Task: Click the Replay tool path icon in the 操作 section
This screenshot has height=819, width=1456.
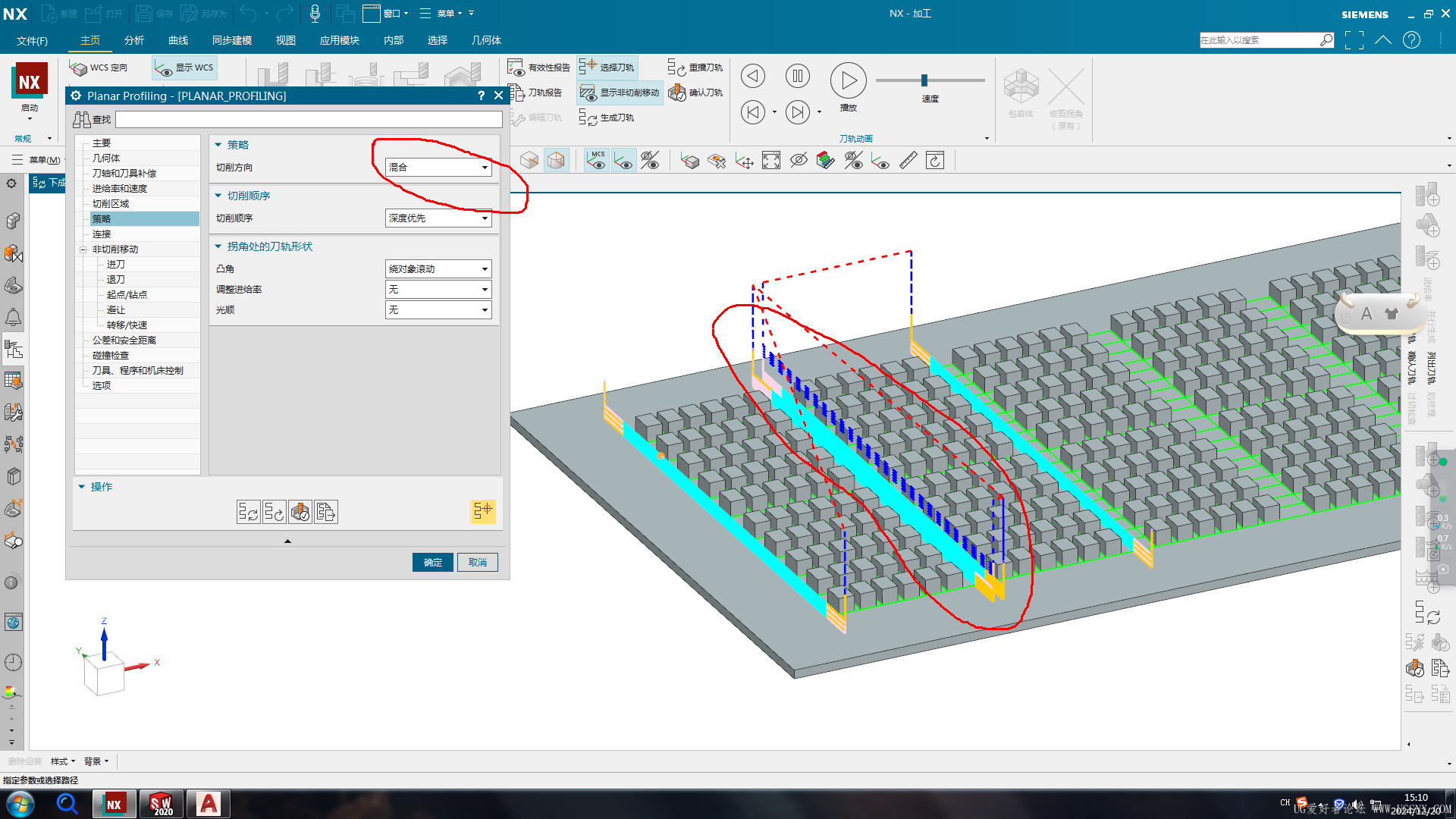Action: [x=275, y=513]
